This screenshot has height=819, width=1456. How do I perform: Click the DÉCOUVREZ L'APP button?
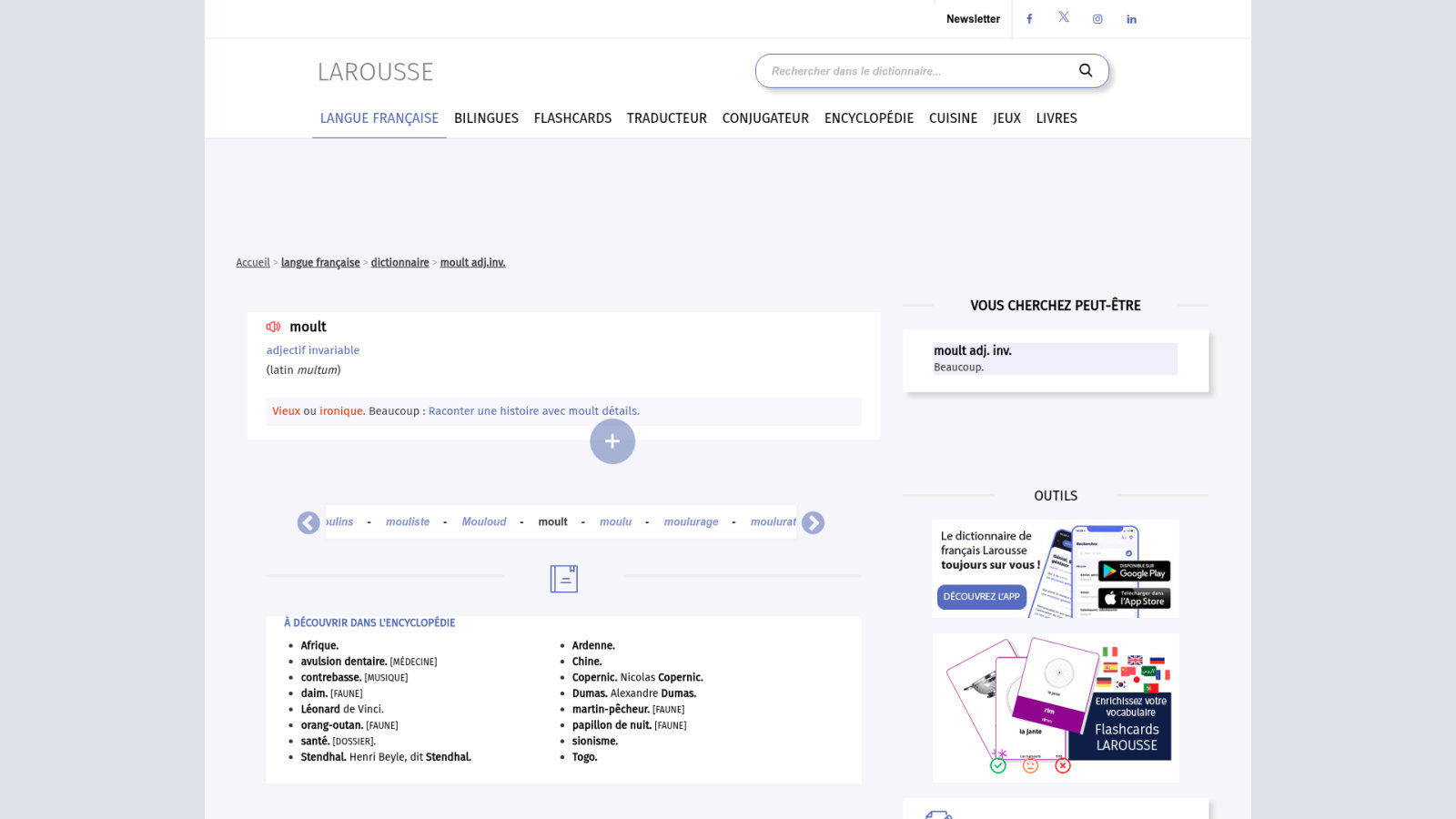[x=982, y=597]
